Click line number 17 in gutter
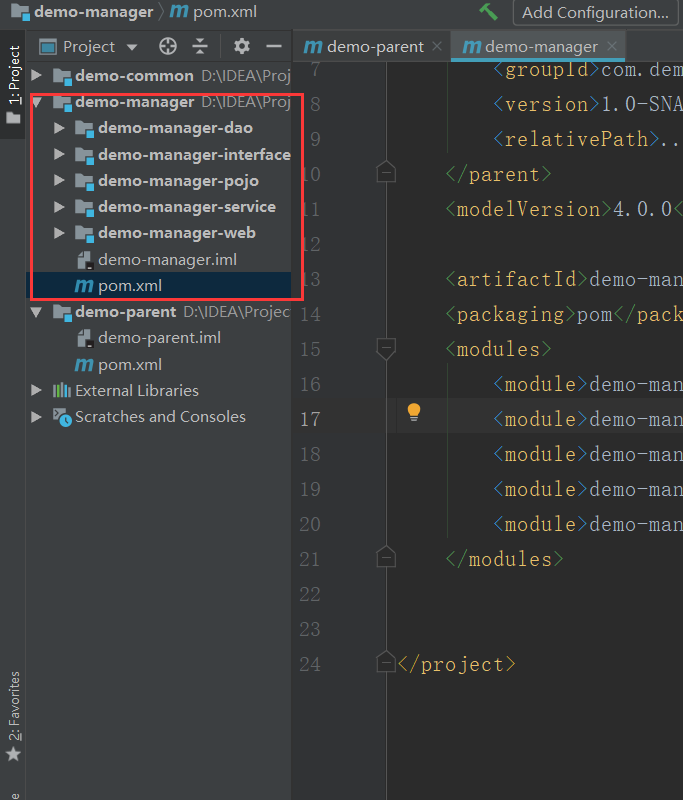683x800 pixels. click(310, 420)
